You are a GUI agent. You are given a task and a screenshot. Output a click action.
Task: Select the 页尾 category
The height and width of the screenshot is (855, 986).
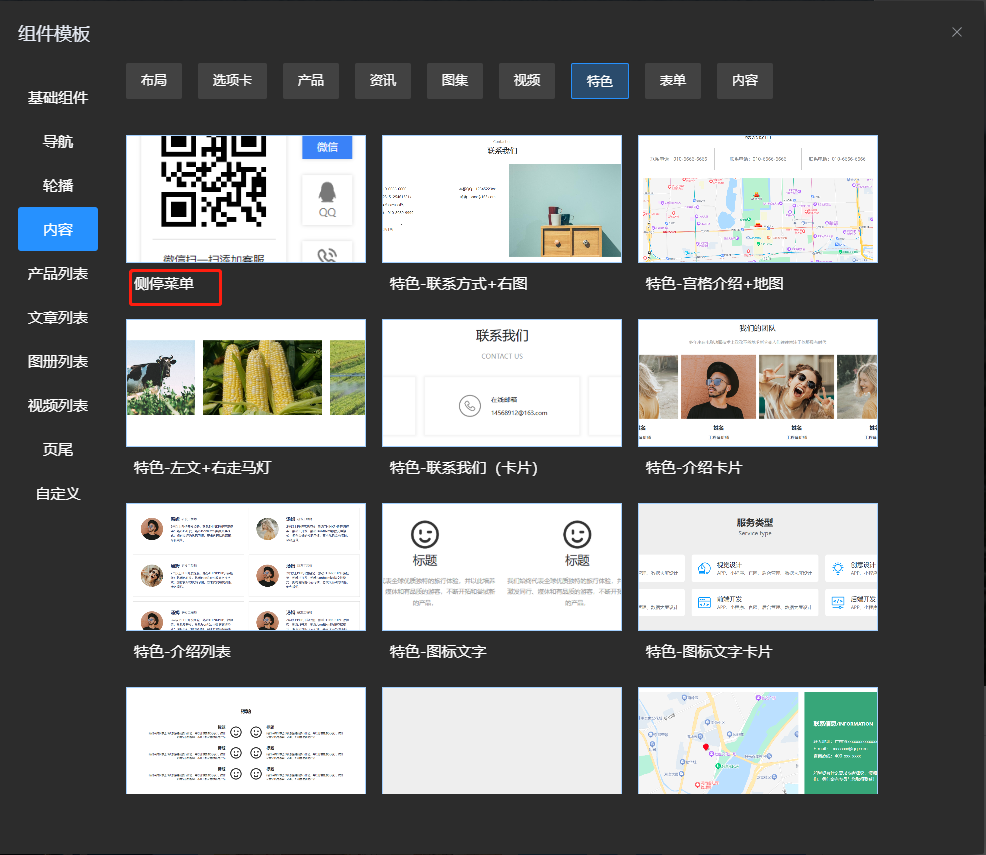pyautogui.click(x=58, y=450)
